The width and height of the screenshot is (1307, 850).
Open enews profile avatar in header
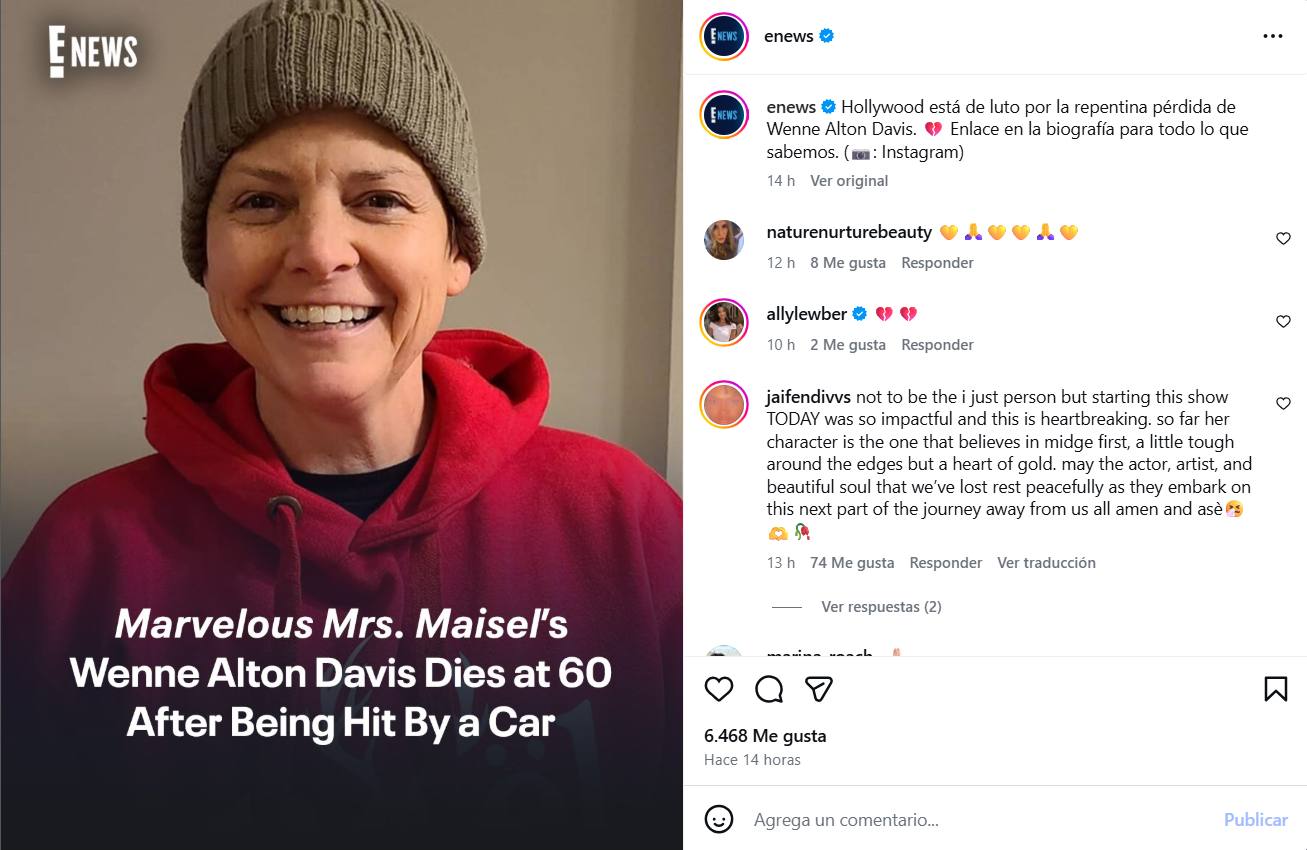point(724,37)
